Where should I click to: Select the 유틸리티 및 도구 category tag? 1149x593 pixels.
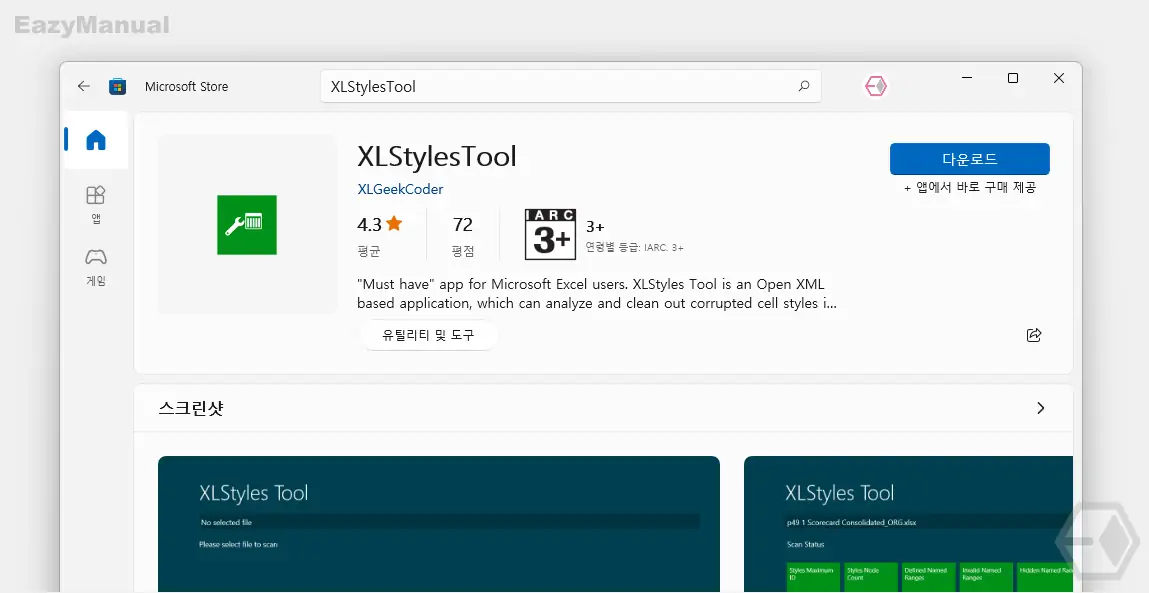click(x=428, y=335)
